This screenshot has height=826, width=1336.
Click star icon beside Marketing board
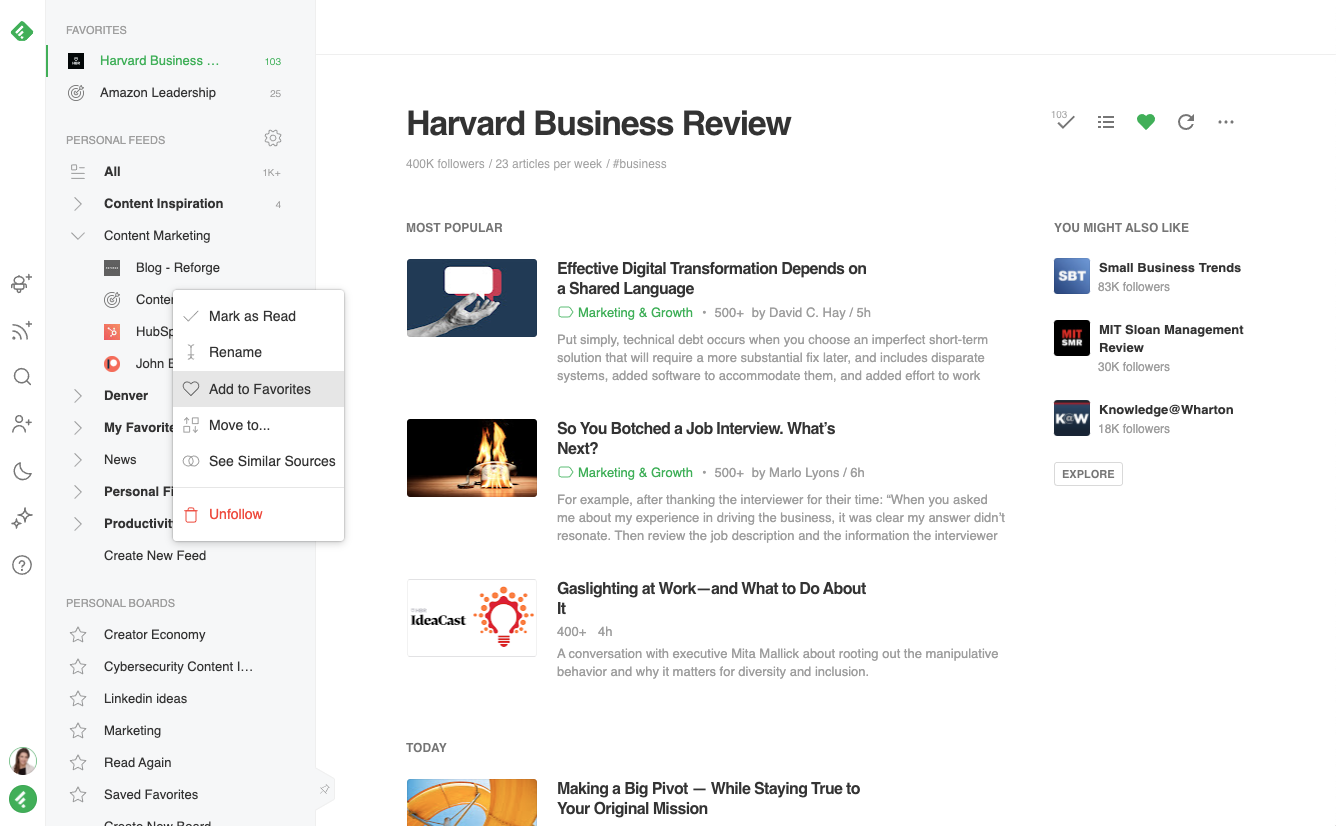78,731
